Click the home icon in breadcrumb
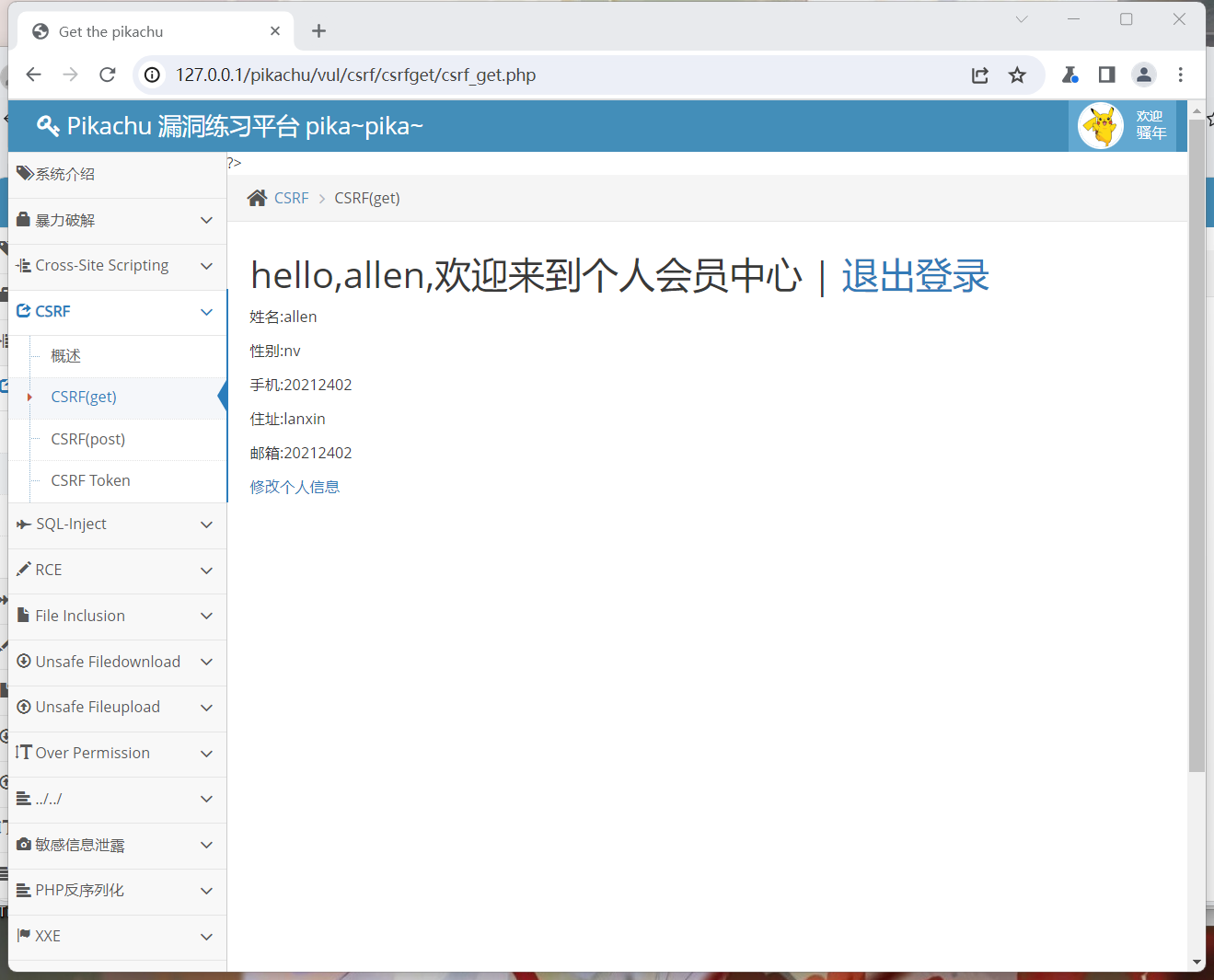Screen dimensions: 1214x980 coord(258,198)
